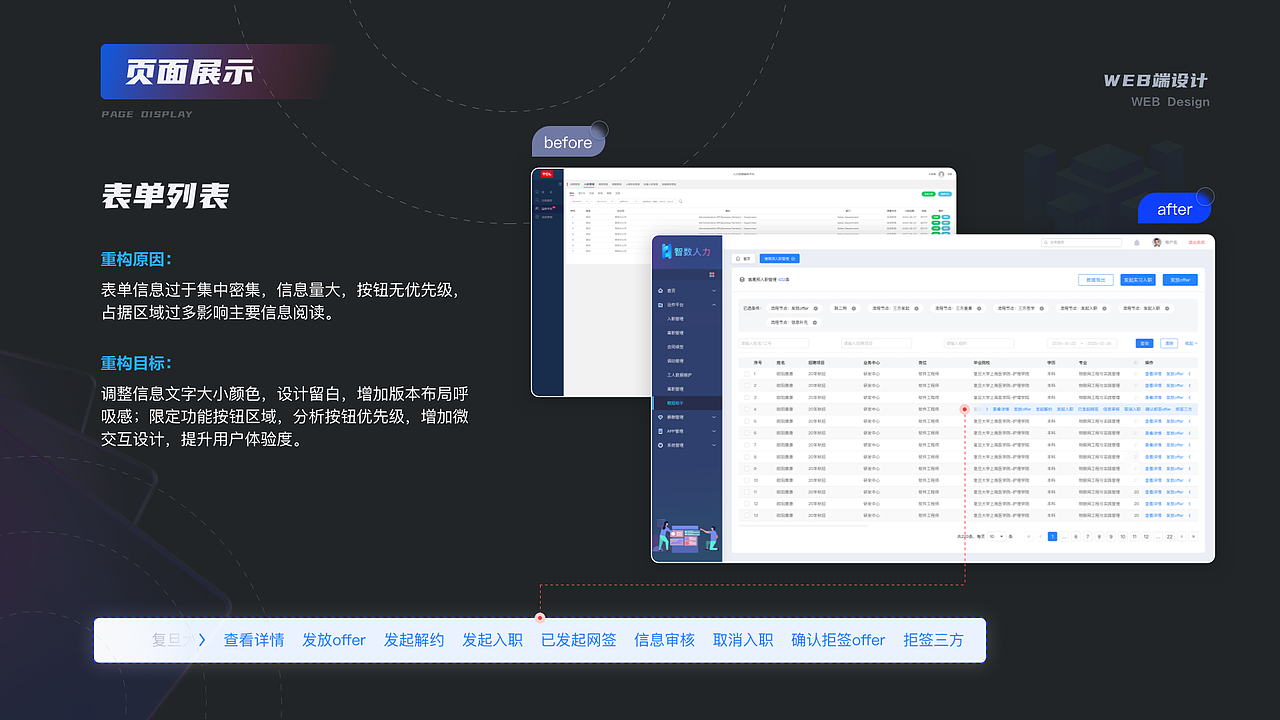Screen dimensions: 1280x720
Task: Go to page 22 in pagination
Action: click(x=1169, y=537)
